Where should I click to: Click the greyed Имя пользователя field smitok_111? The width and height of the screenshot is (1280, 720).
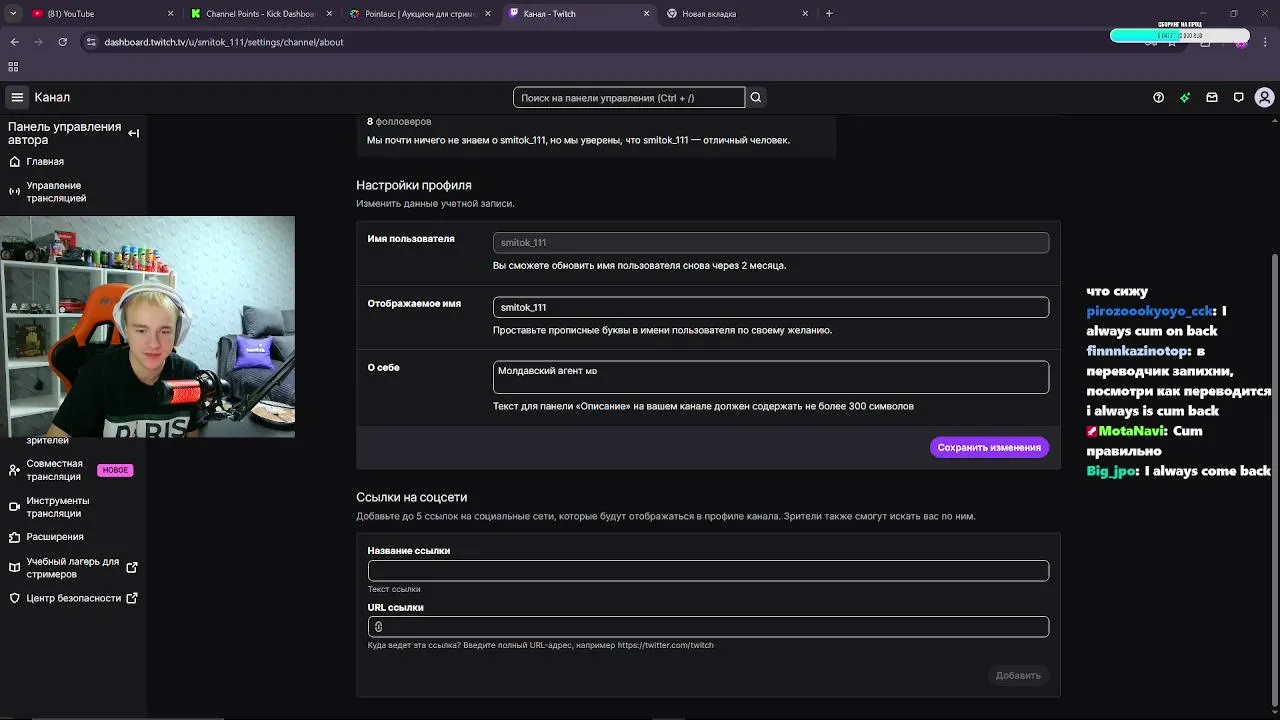(x=771, y=242)
